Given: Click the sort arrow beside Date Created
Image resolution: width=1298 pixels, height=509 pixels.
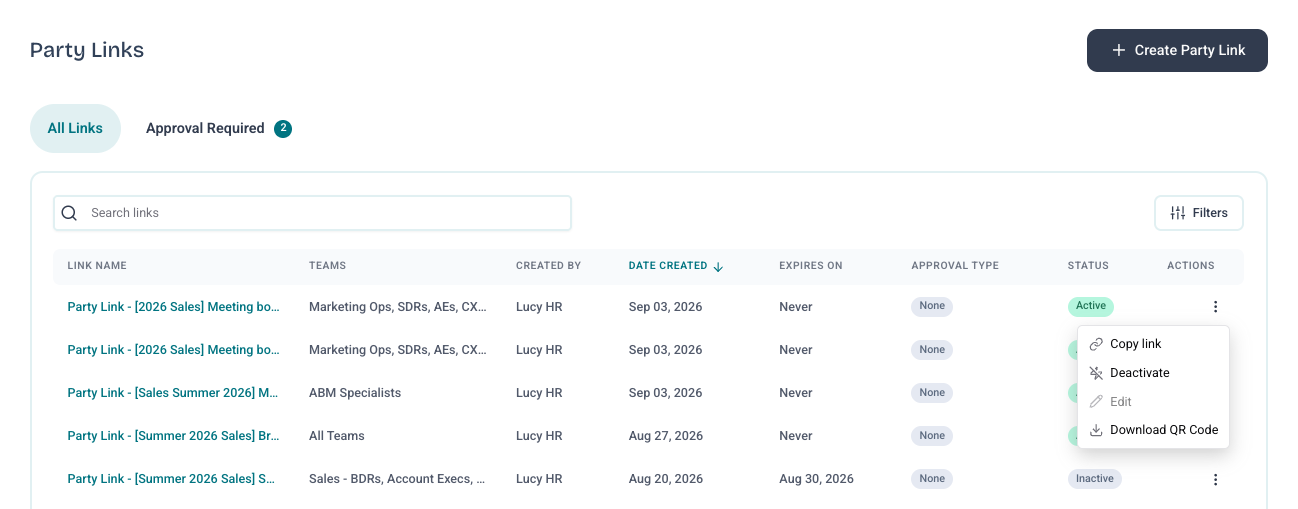Looking at the screenshot, I should pyautogui.click(x=718, y=266).
